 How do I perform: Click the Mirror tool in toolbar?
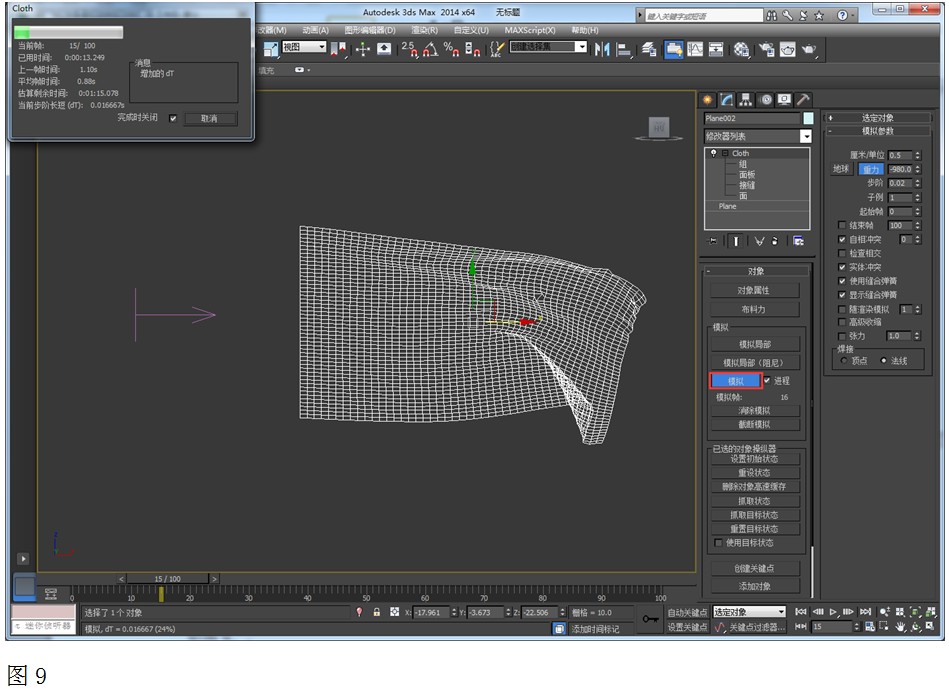(x=602, y=49)
